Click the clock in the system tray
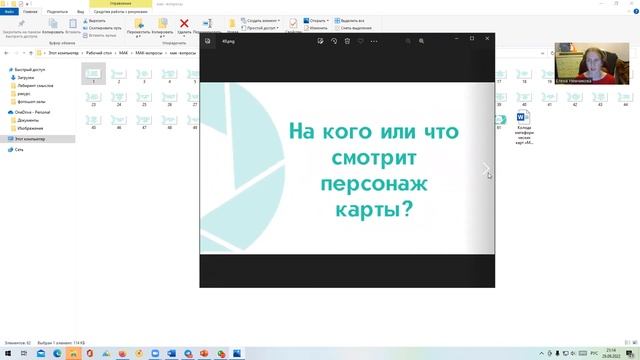The image size is (640, 360). coord(611,353)
